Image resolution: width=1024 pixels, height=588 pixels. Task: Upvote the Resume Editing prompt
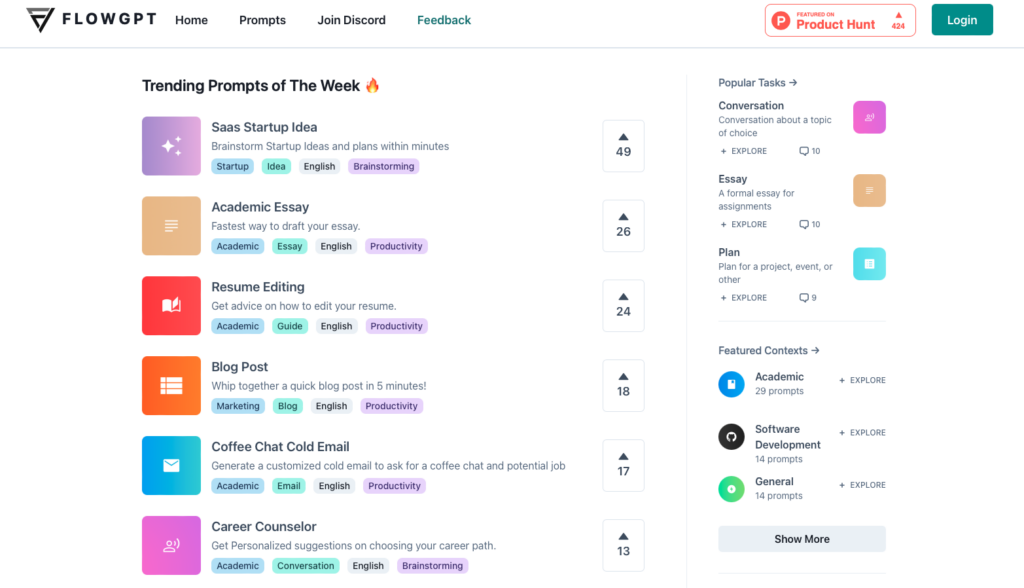click(623, 305)
